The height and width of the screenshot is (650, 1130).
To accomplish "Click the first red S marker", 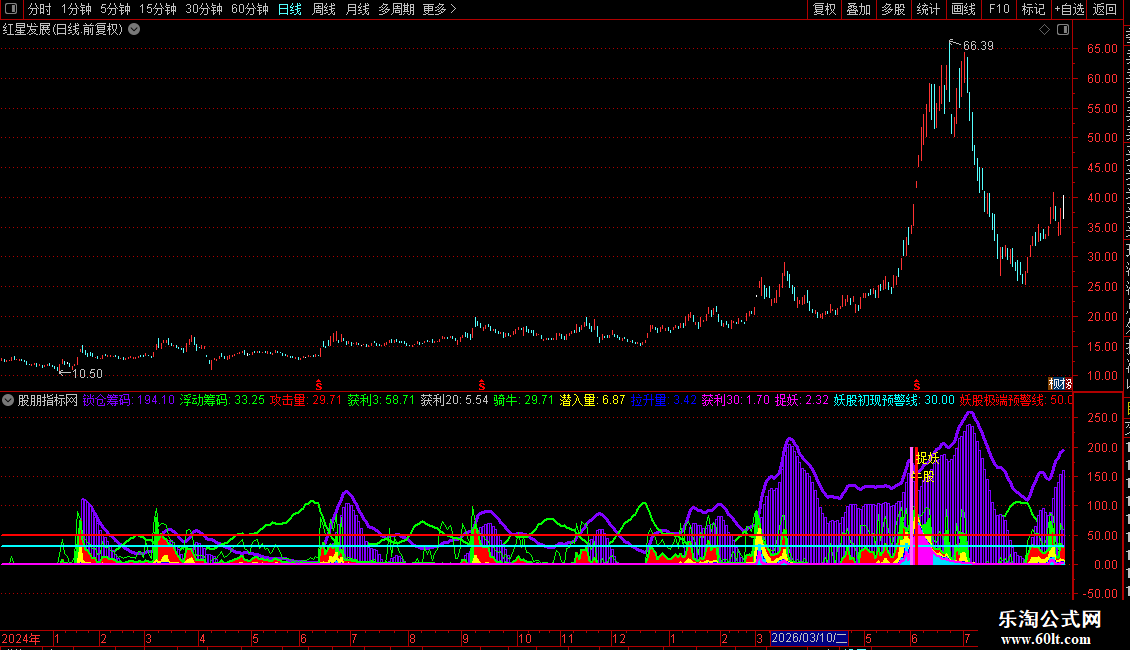I will (319, 386).
